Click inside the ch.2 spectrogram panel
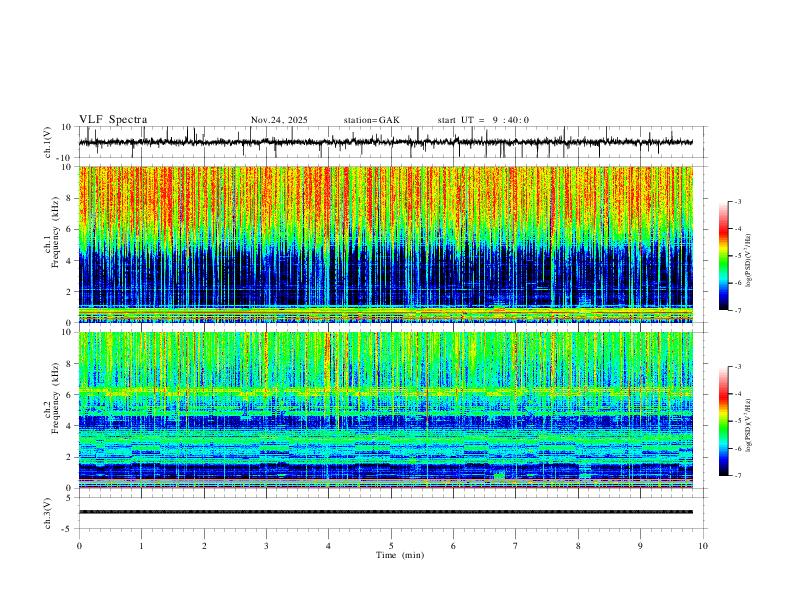The height and width of the screenshot is (612, 792). point(385,410)
